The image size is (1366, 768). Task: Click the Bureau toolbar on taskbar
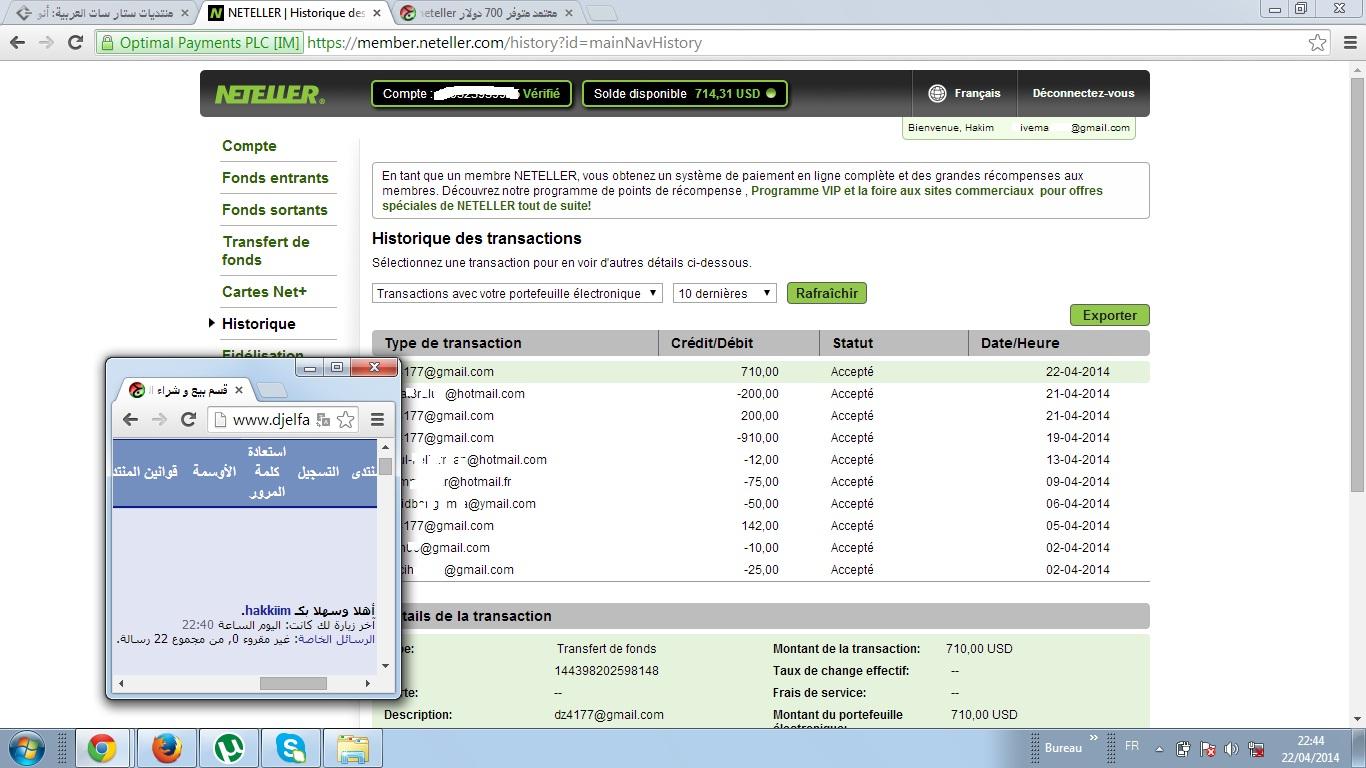pos(1063,748)
